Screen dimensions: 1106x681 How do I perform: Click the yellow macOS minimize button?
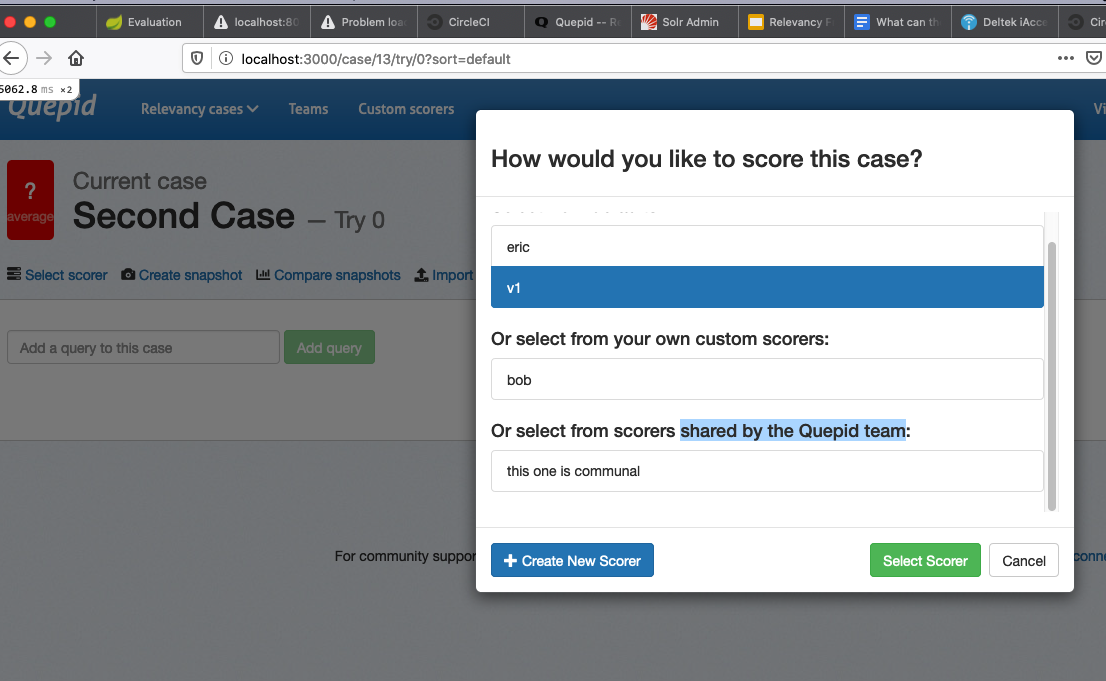coord(30,22)
